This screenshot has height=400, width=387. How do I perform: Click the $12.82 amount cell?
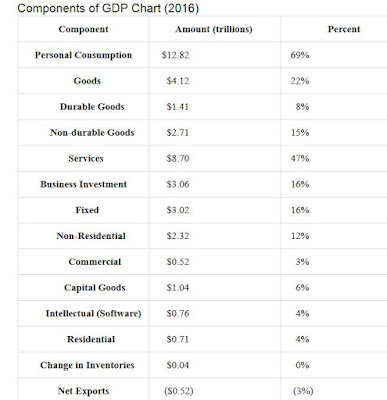click(x=175, y=55)
